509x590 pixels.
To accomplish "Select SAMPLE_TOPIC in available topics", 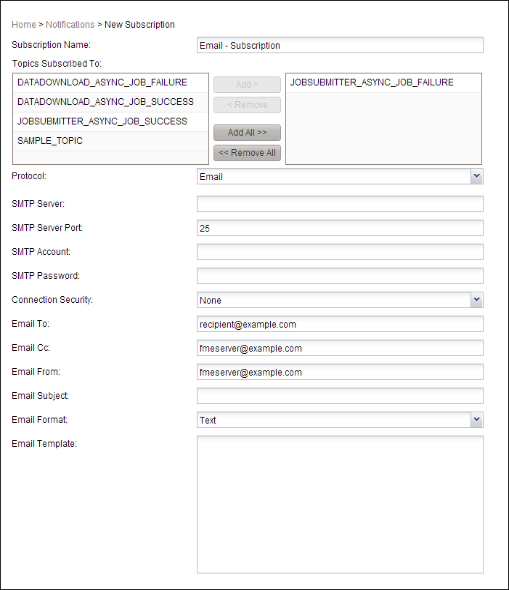I will (110, 141).
